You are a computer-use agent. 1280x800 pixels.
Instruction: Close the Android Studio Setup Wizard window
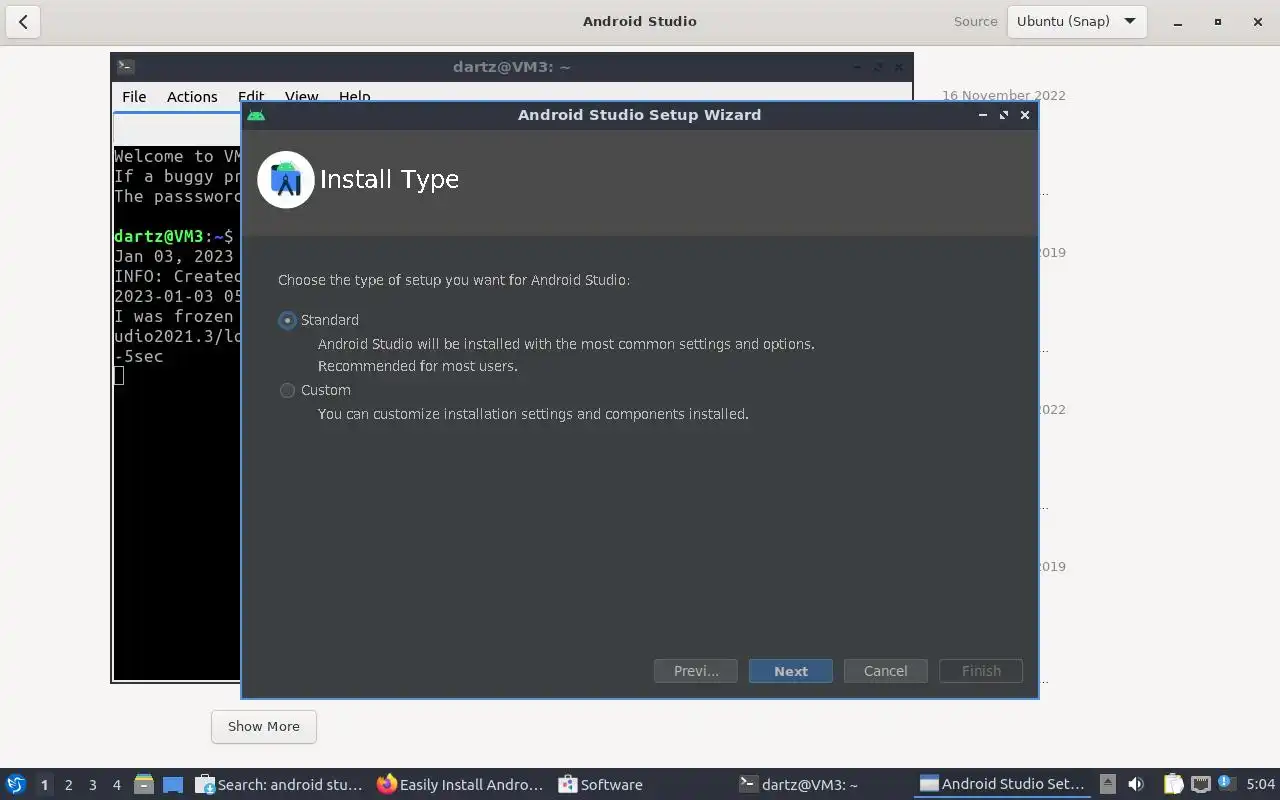pos(1025,115)
